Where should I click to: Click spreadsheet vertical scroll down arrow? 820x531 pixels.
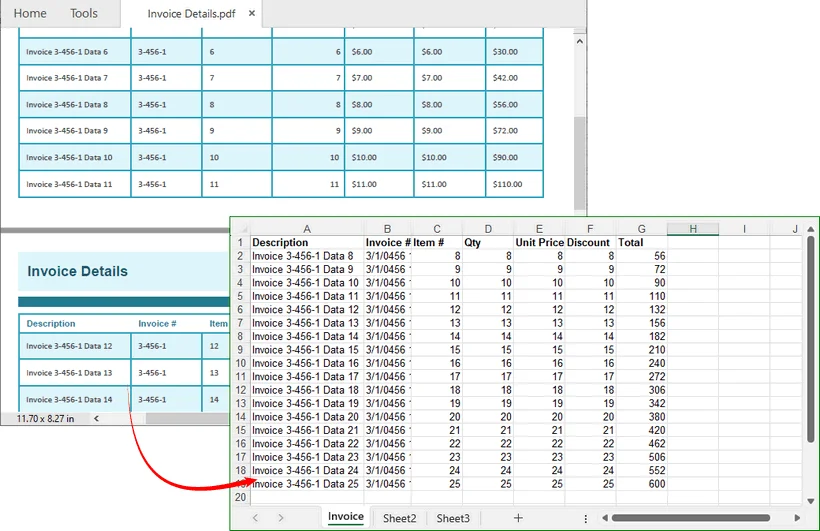pyautogui.click(x=811, y=501)
